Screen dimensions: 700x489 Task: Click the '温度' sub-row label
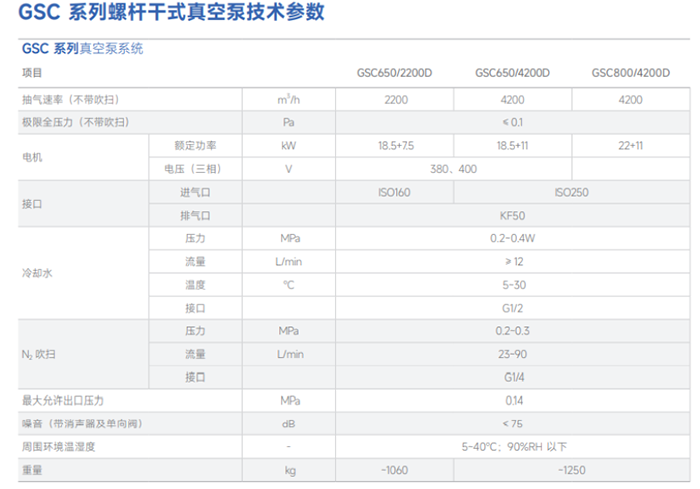pyautogui.click(x=195, y=285)
